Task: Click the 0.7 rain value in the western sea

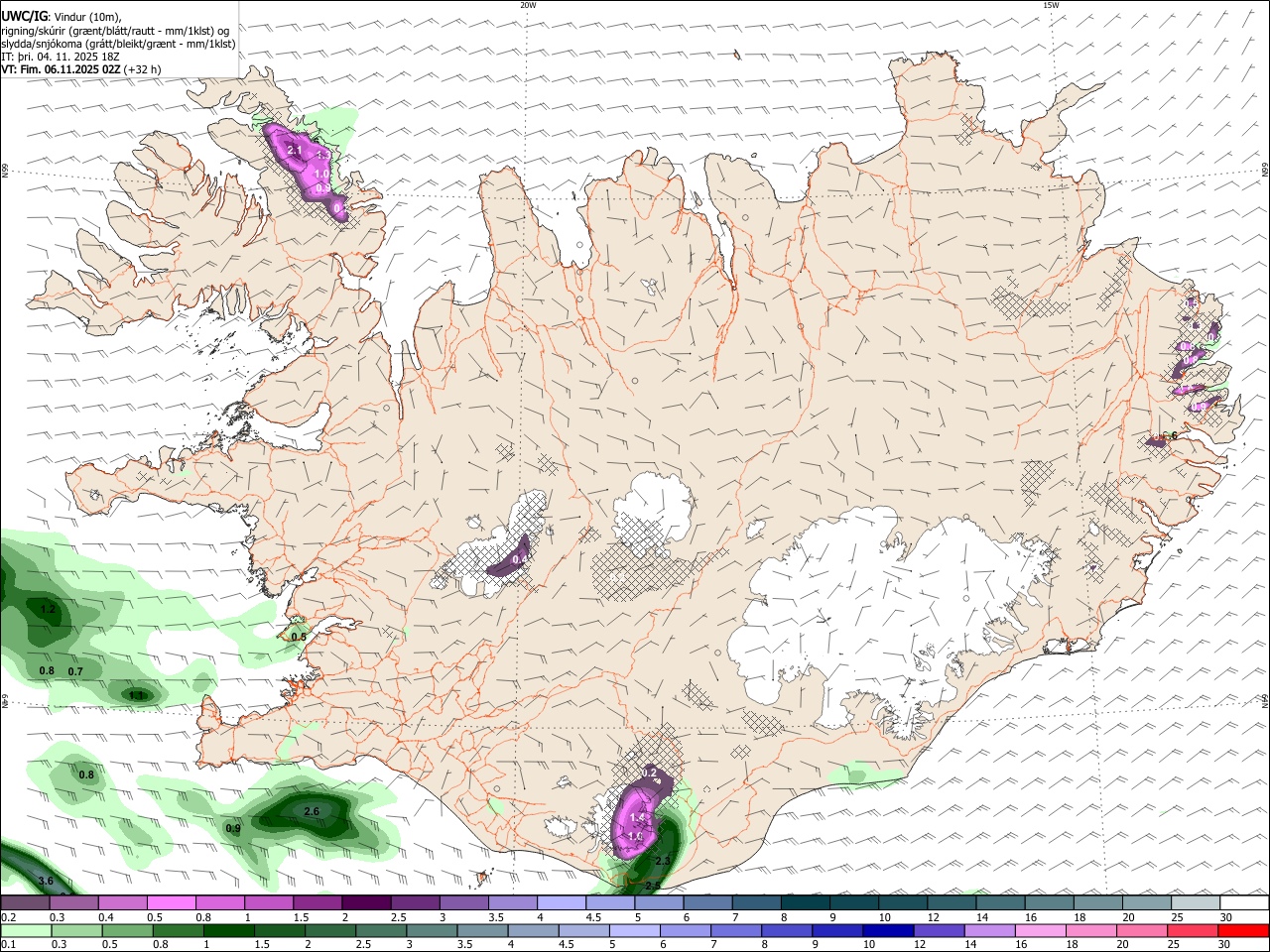Action: [75, 671]
